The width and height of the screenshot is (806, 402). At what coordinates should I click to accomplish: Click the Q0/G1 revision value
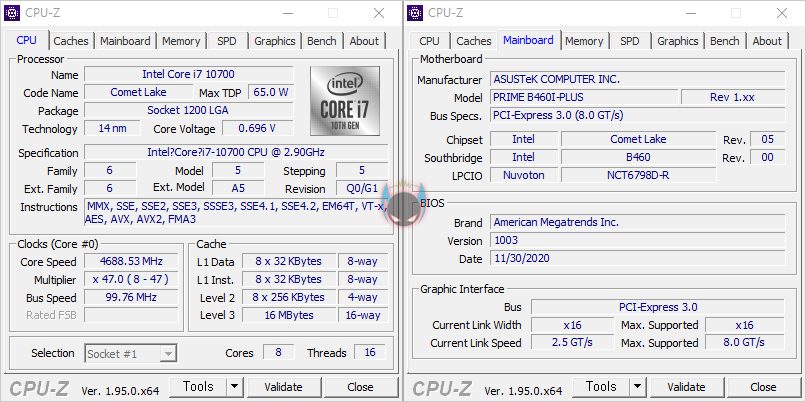pyautogui.click(x=362, y=188)
